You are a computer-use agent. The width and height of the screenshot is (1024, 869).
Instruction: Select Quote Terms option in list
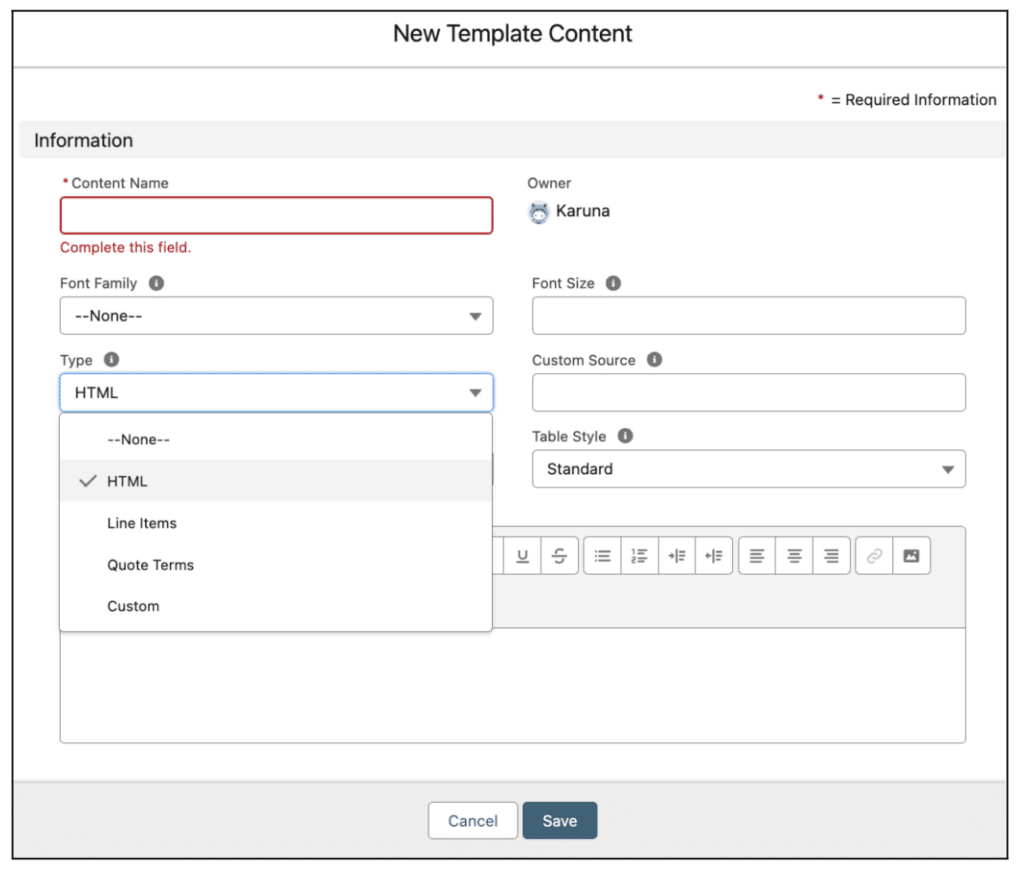pos(151,565)
